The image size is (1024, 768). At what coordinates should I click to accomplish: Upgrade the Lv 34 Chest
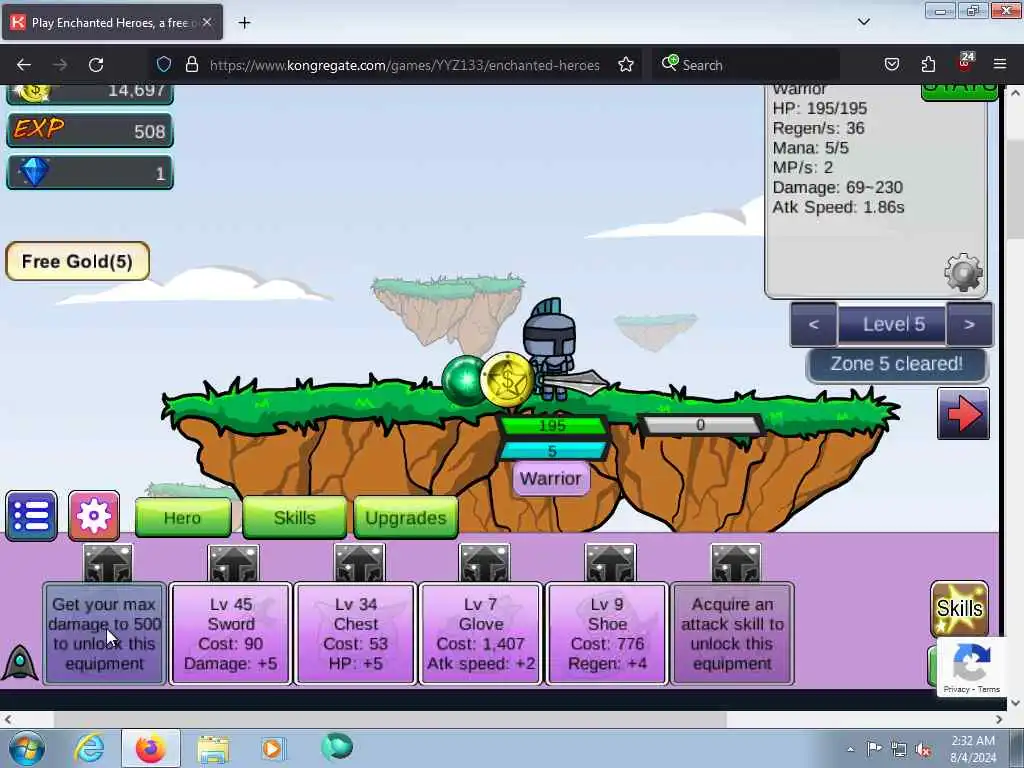tap(355, 633)
